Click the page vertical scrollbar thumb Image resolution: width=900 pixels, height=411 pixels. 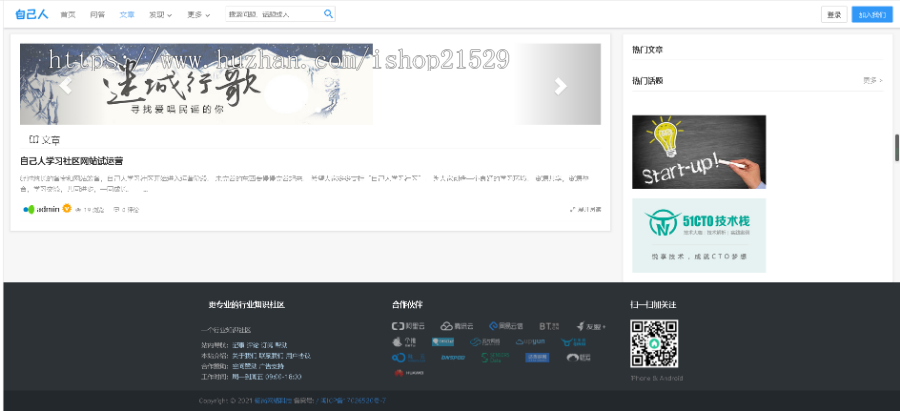point(897,148)
